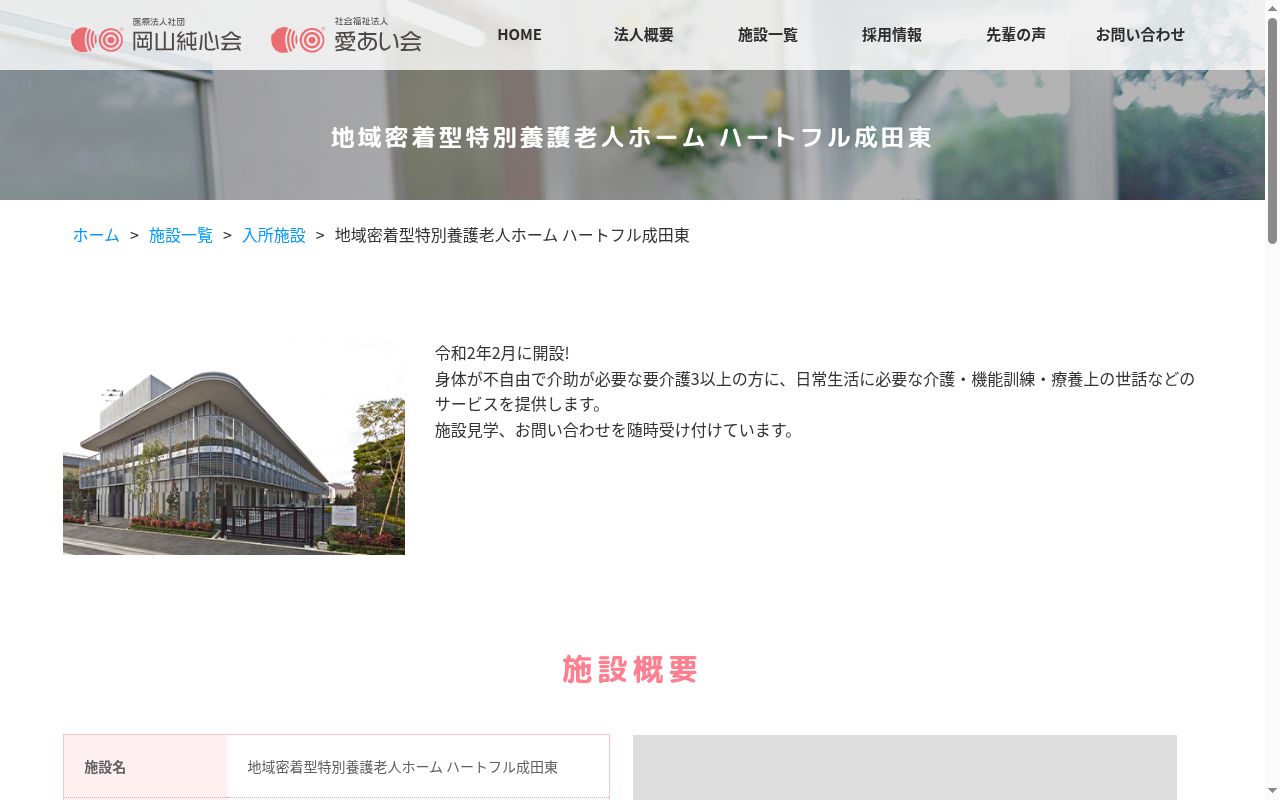Screen dimensions: 1280x800
Task: Open 施設一覧 in top navigation
Action: 768,34
